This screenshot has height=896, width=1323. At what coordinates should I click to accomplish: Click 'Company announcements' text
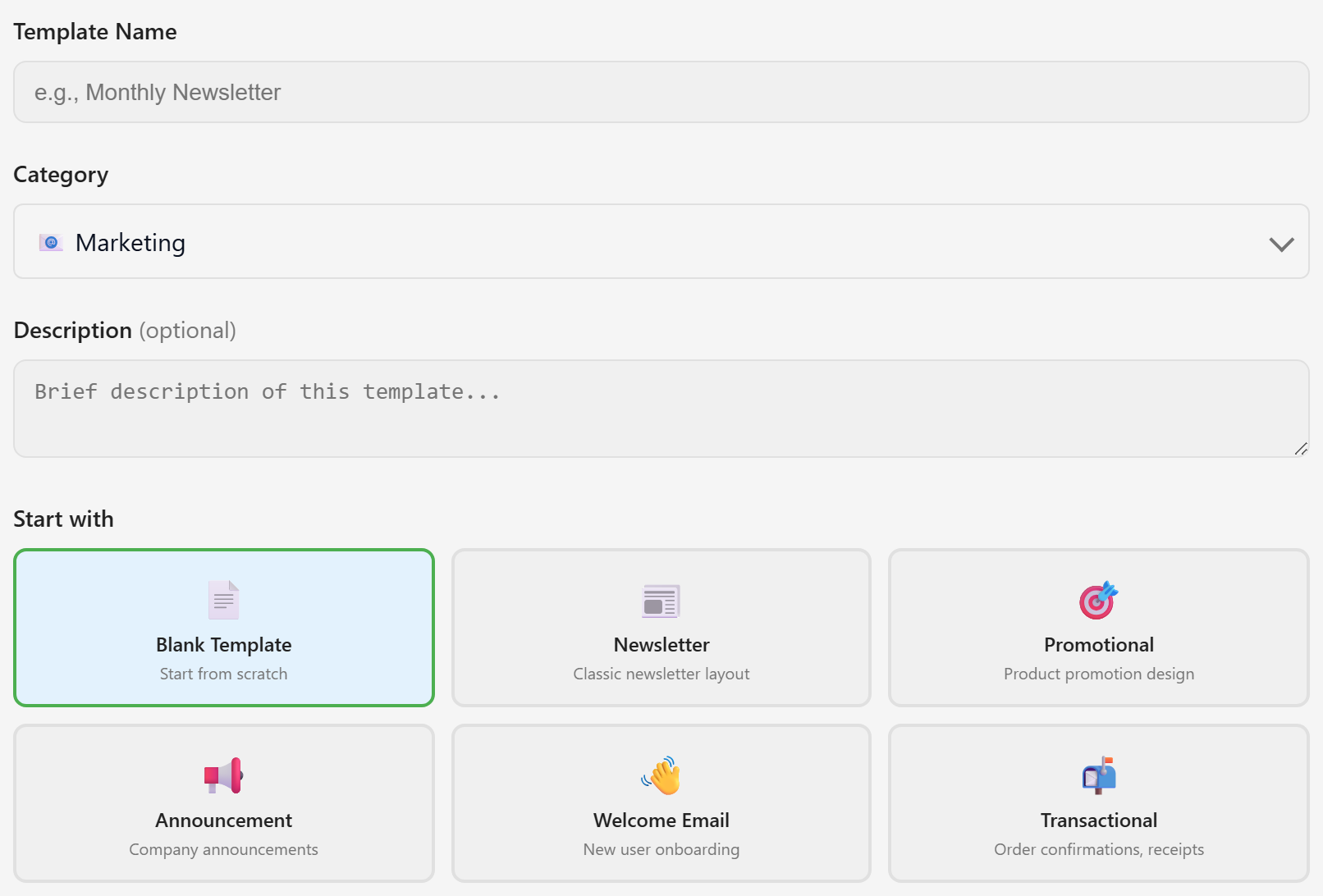point(223,849)
